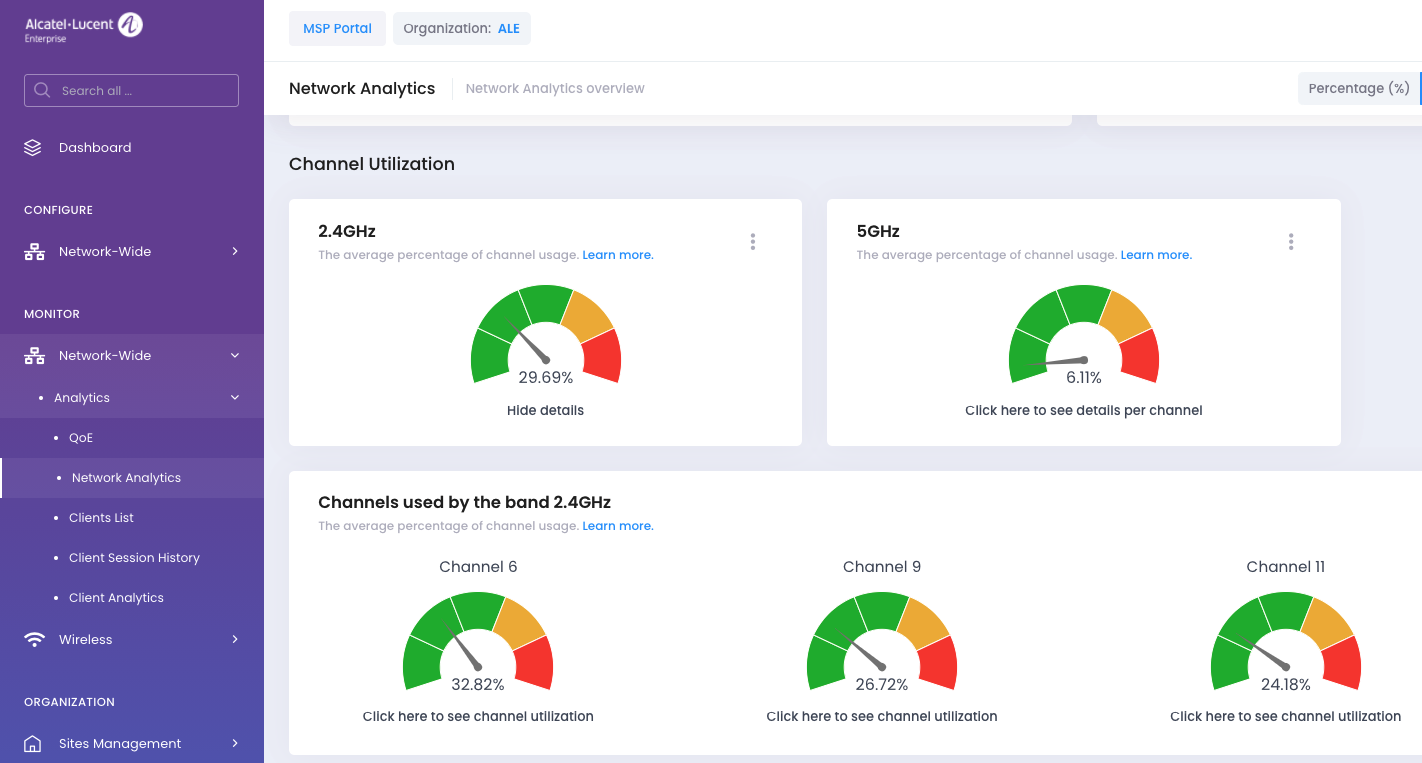Click the 5GHz utilization gauge

click(x=1084, y=334)
